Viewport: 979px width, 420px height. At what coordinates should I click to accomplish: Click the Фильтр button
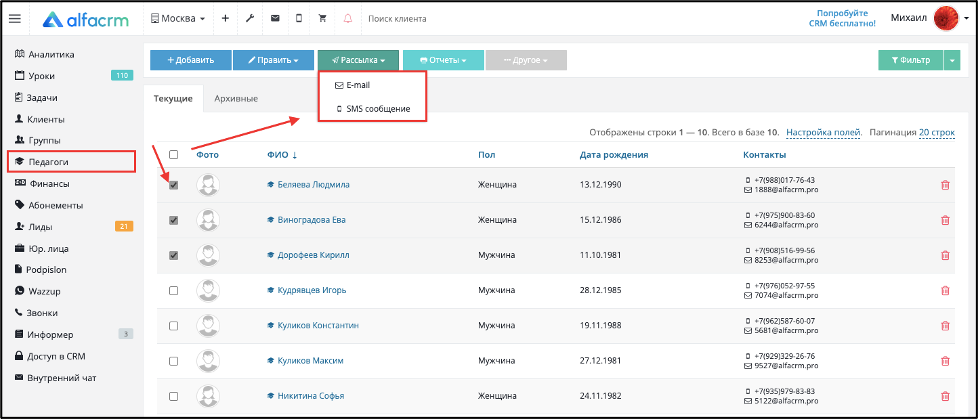tap(910, 61)
